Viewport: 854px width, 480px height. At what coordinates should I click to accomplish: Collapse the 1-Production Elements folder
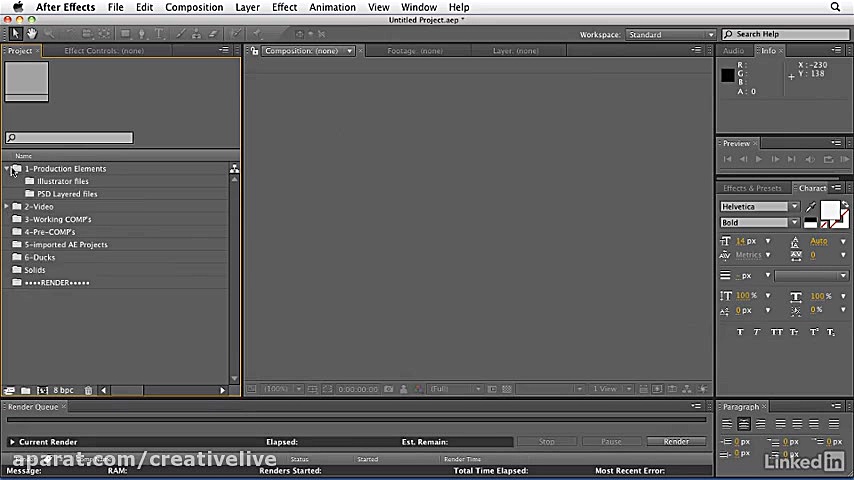coord(7,169)
